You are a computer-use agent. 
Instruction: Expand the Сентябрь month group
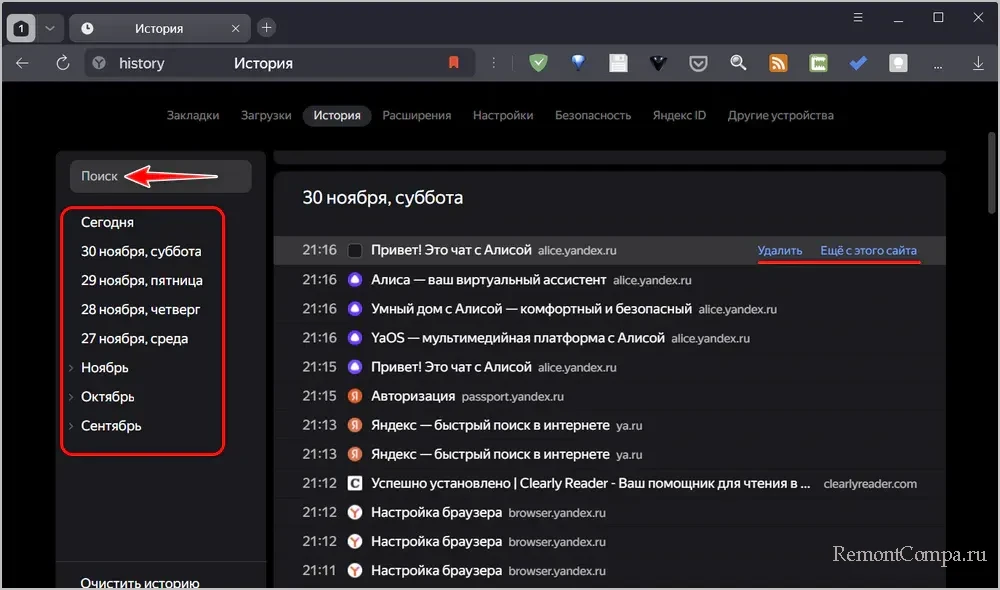click(71, 426)
